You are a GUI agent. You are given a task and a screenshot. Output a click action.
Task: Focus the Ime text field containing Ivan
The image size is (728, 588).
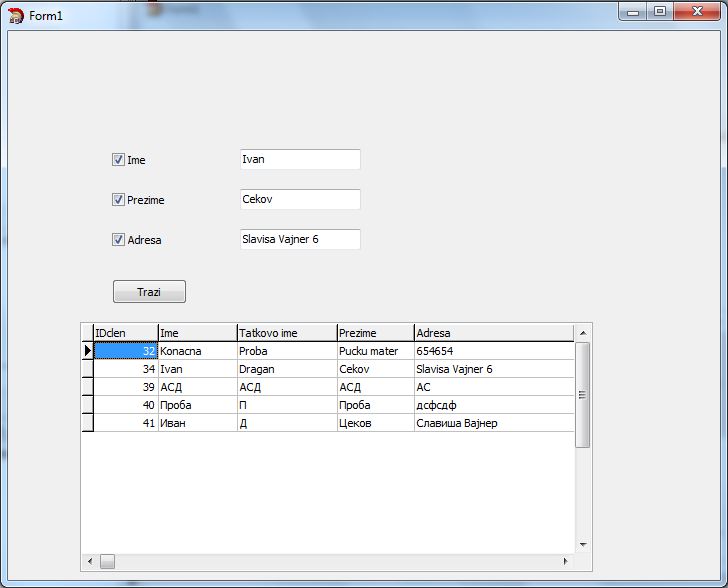[299, 160]
